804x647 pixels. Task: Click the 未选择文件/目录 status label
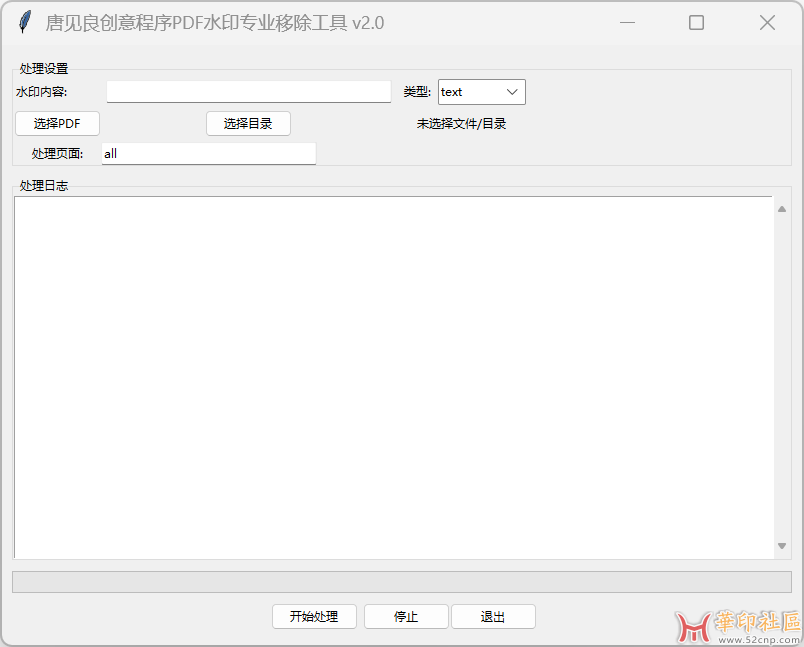point(461,124)
